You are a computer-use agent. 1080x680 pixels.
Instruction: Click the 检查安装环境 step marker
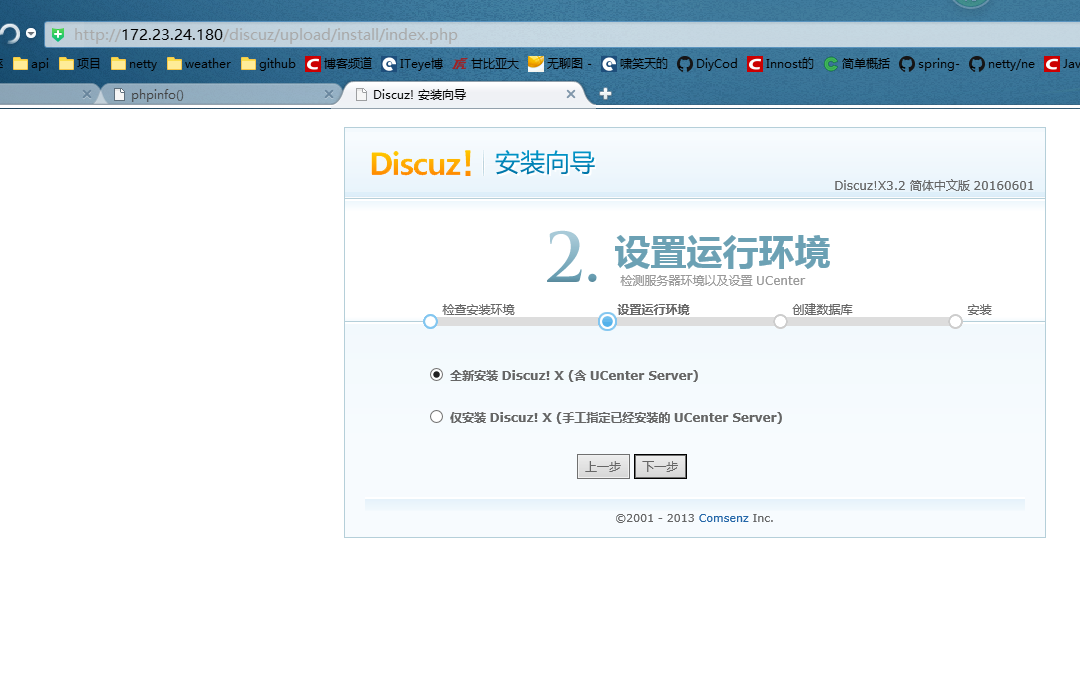point(430,321)
